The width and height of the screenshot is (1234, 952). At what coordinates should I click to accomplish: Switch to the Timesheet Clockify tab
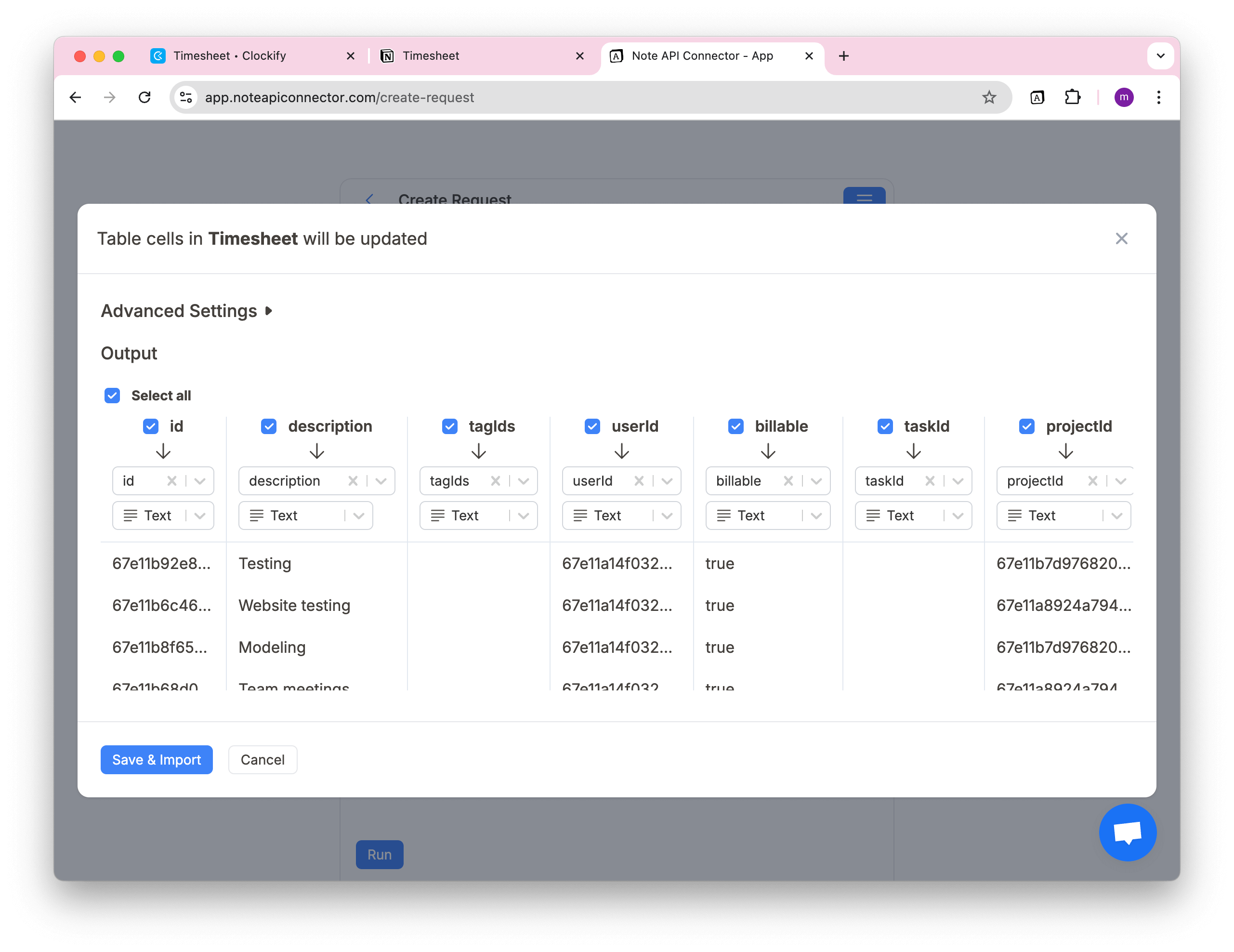230,56
